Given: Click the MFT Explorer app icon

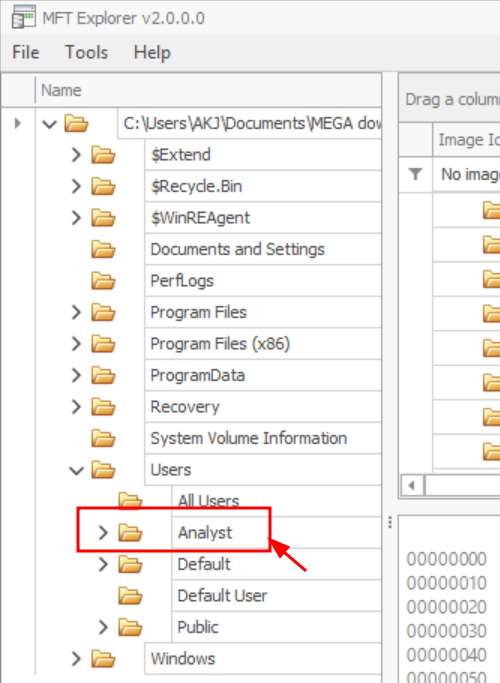Looking at the screenshot, I should pos(24,17).
